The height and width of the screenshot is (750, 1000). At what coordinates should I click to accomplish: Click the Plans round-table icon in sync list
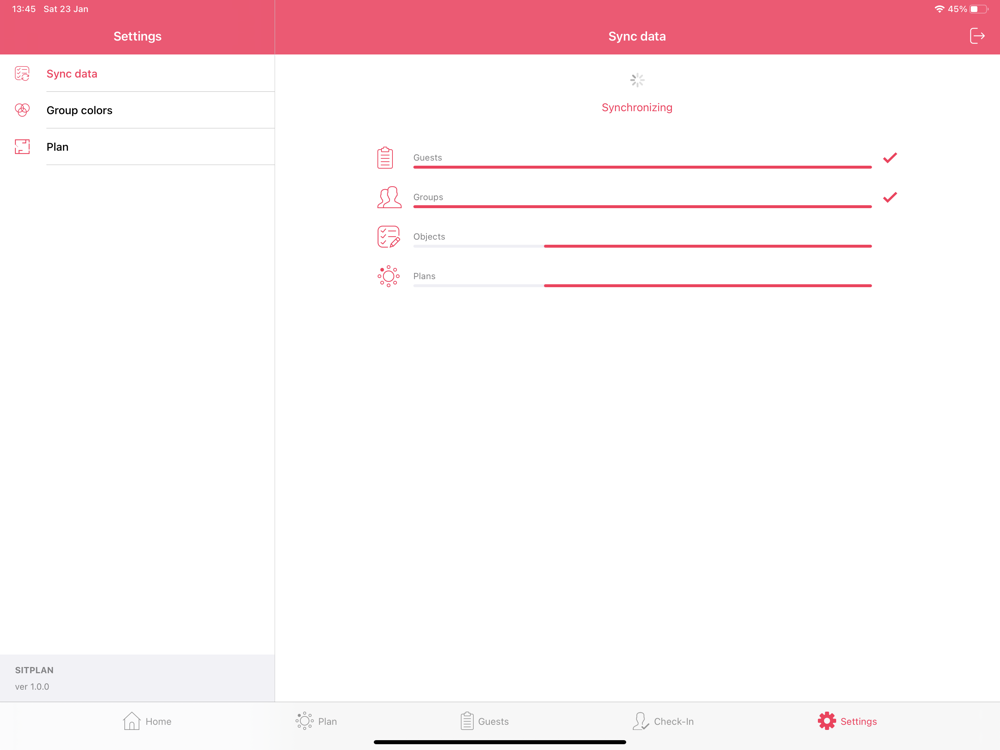388,276
